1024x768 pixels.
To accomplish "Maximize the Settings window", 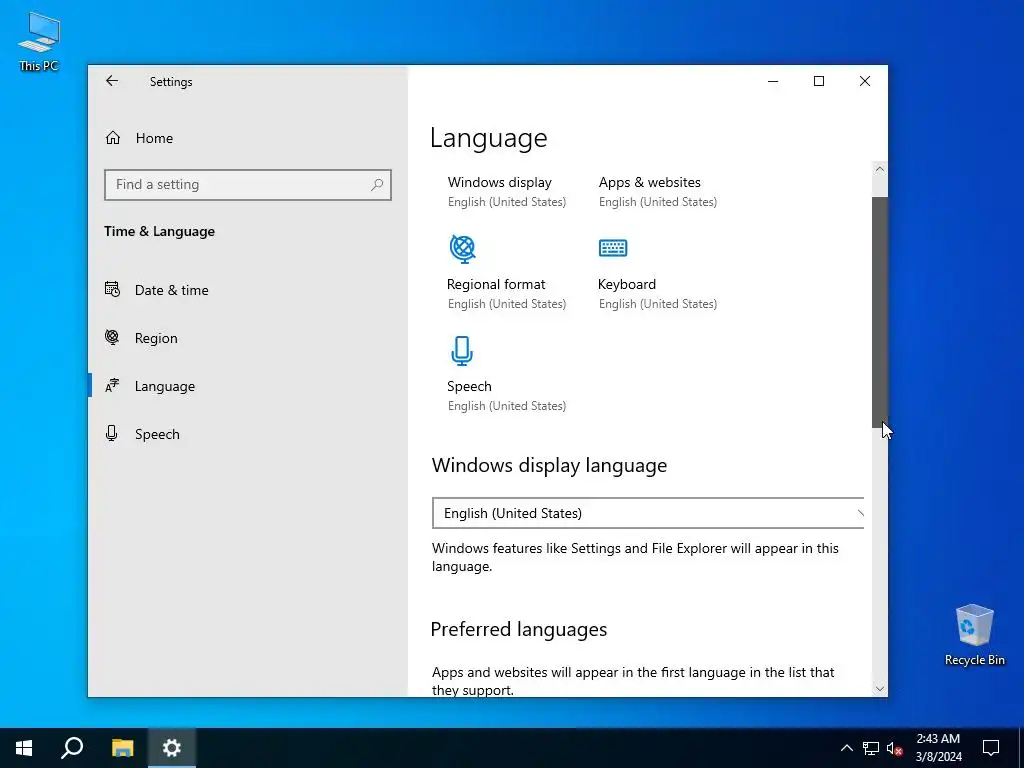I will (x=819, y=81).
